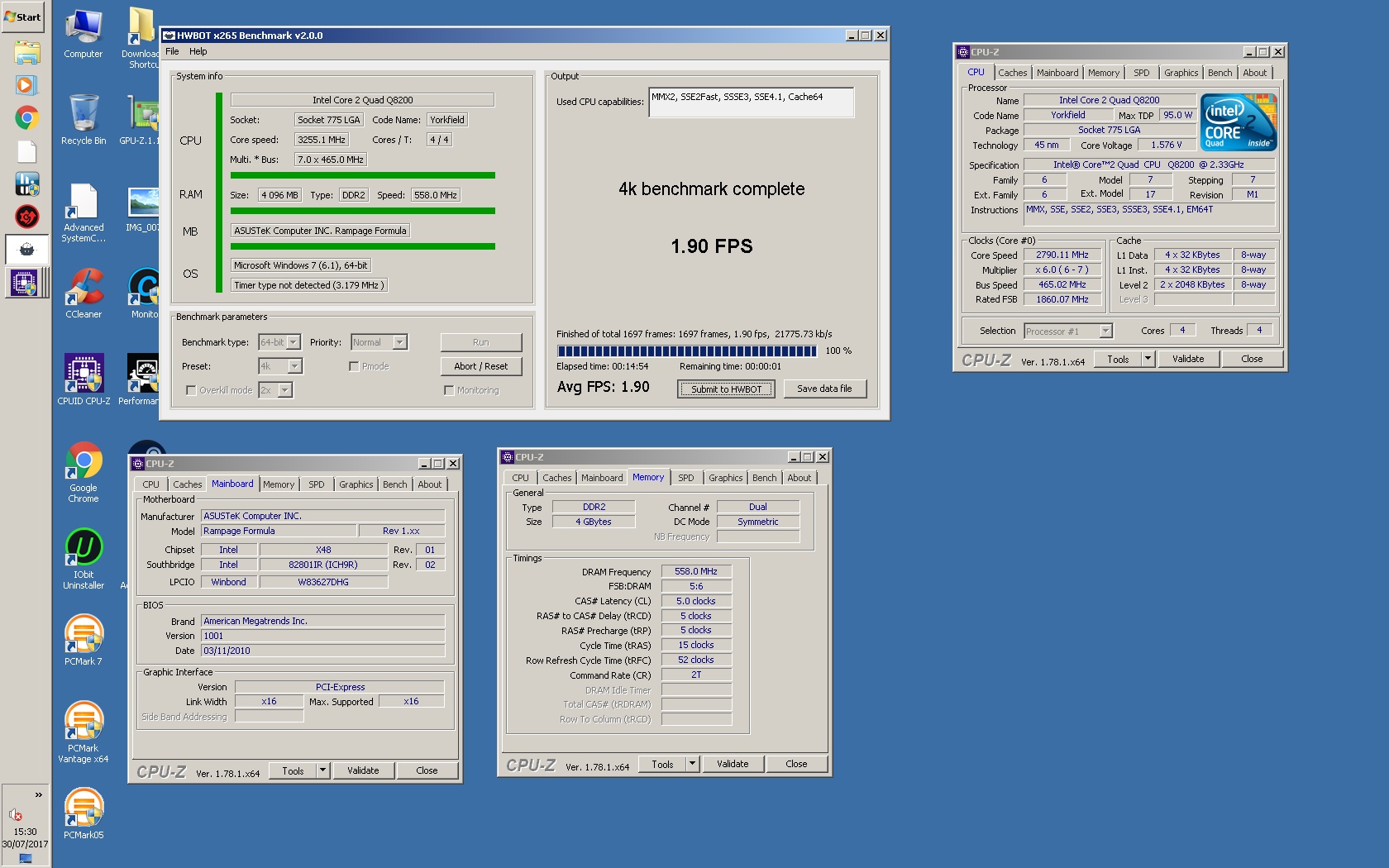Click the Core speed 3255.1 MHz field
The height and width of the screenshot is (868, 1389).
tap(322, 140)
